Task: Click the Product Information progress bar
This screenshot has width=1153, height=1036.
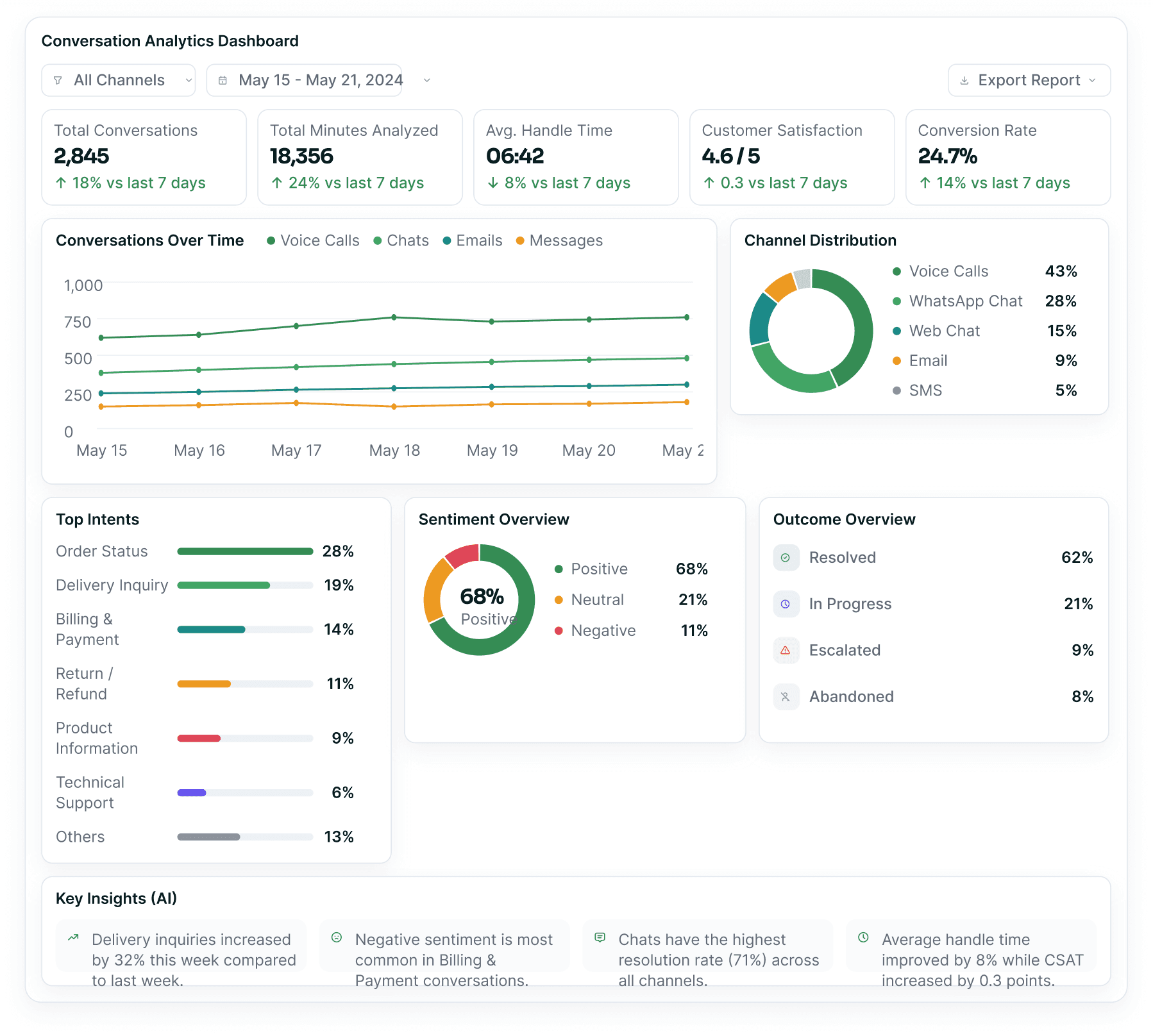Action: 245,739
